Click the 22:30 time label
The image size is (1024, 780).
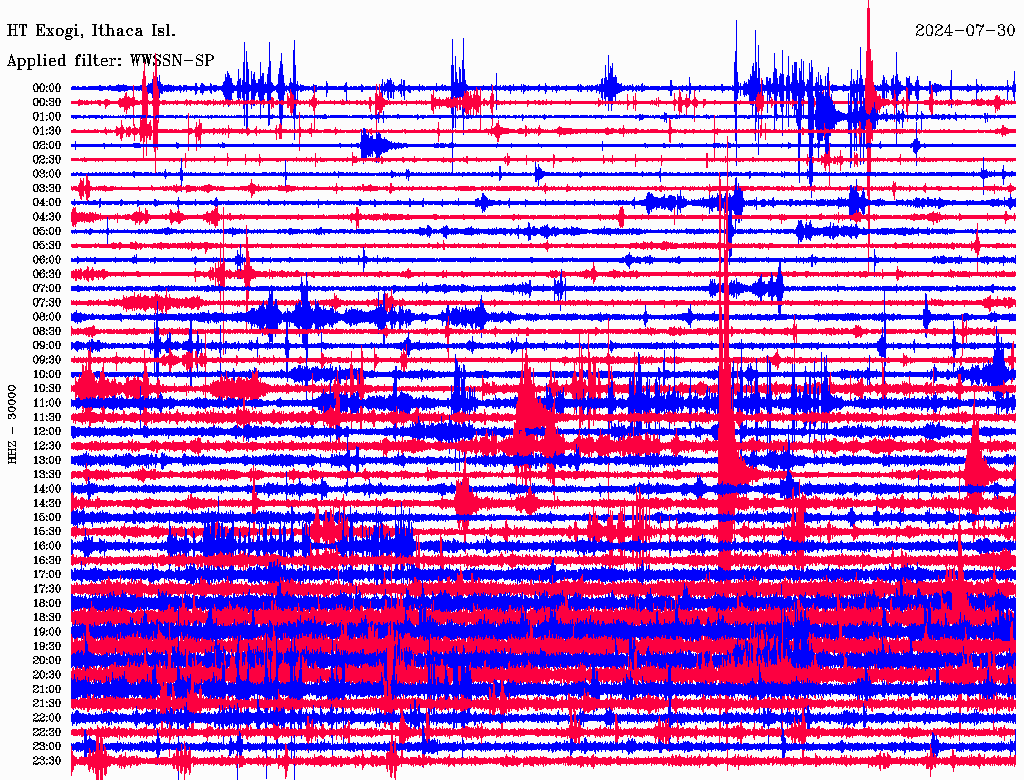pyautogui.click(x=47, y=732)
